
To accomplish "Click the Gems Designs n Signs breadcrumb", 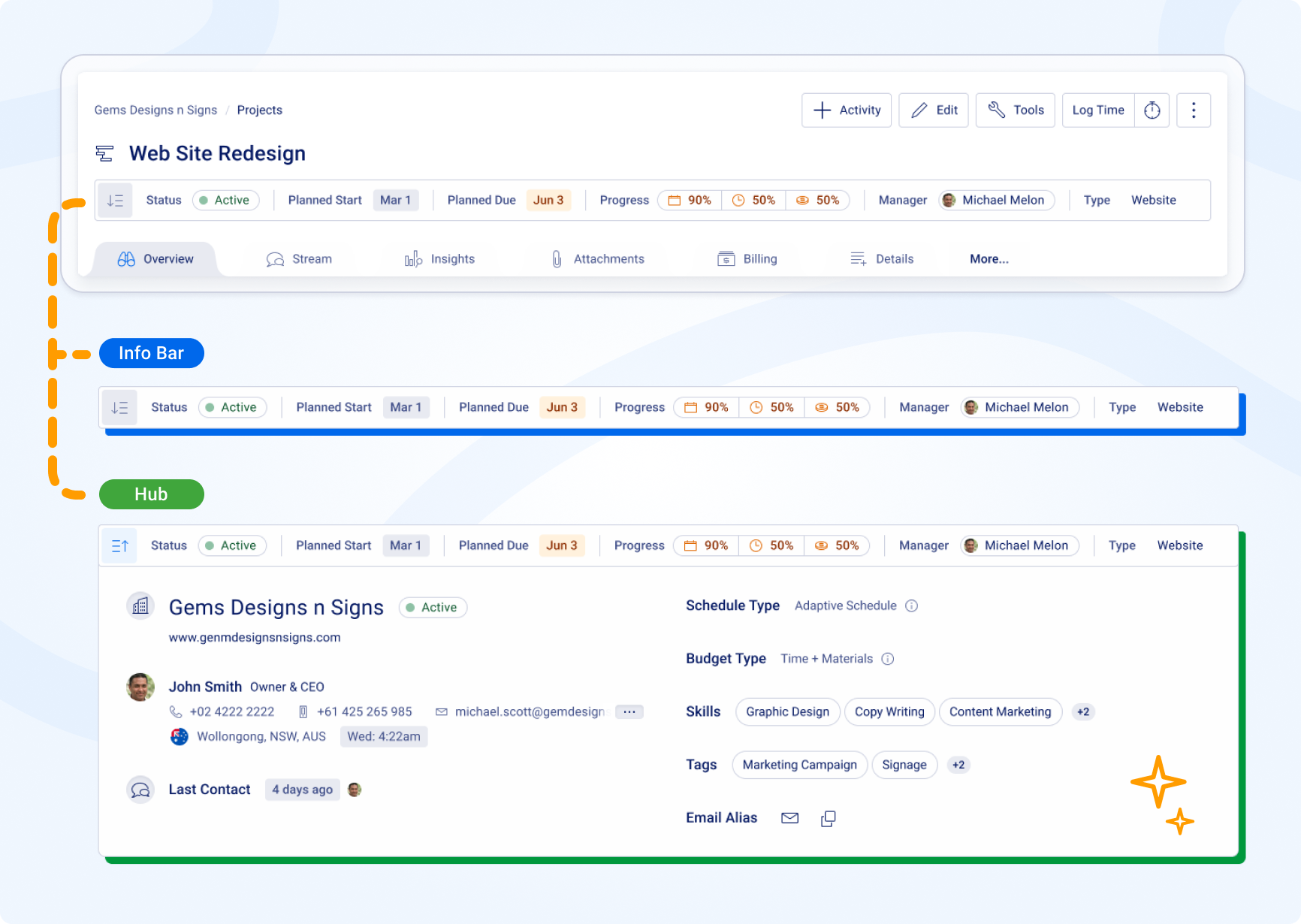I will tap(155, 110).
